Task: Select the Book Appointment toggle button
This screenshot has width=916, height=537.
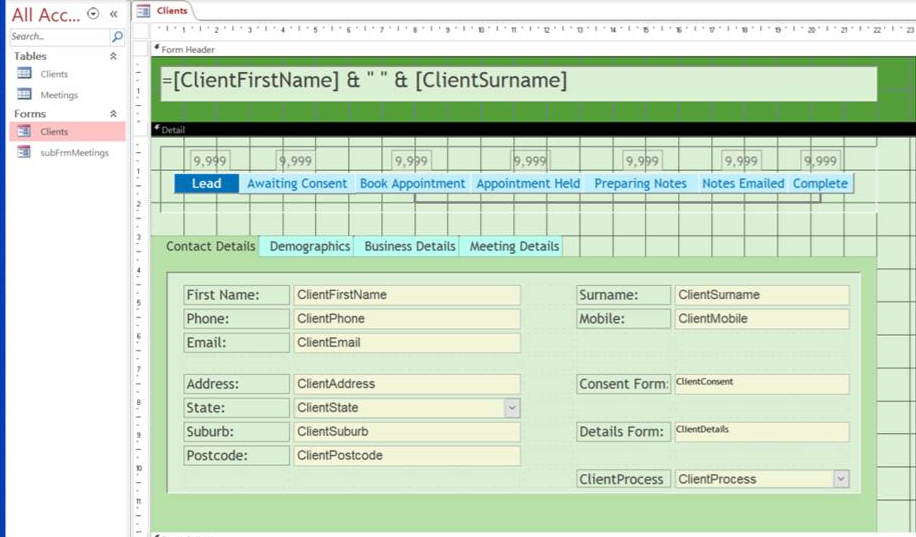Action: (412, 183)
